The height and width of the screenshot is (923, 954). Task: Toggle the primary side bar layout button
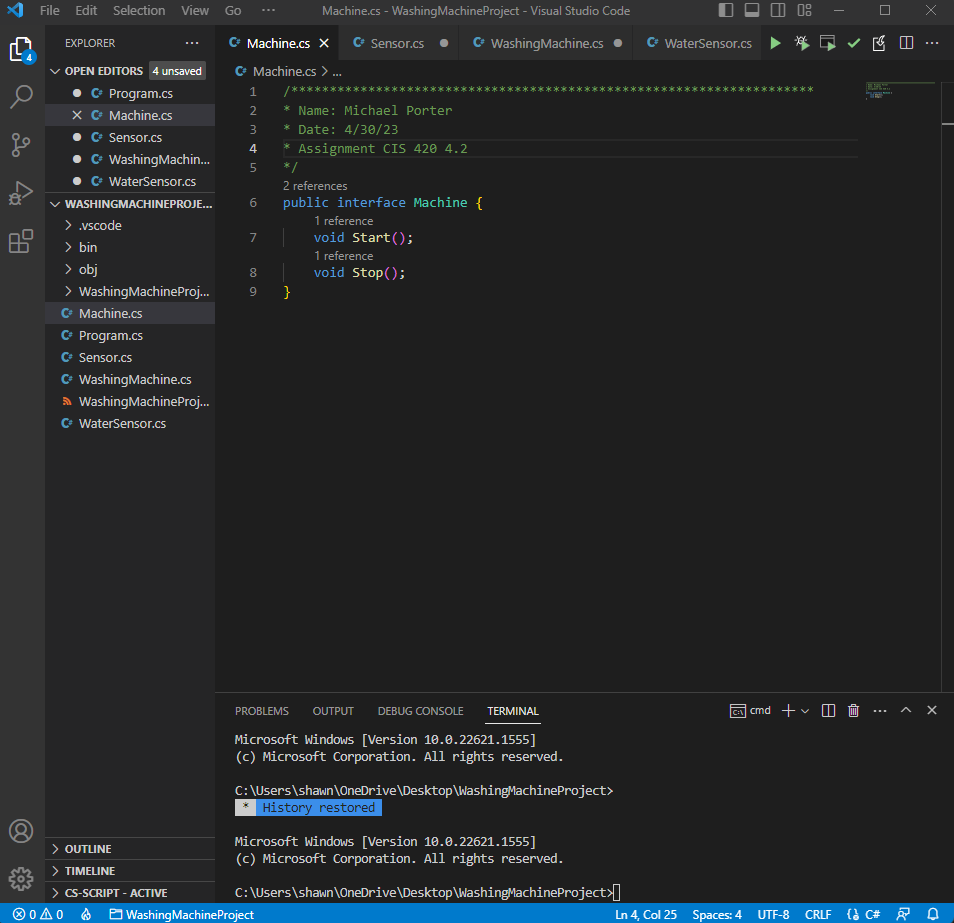[726, 10]
